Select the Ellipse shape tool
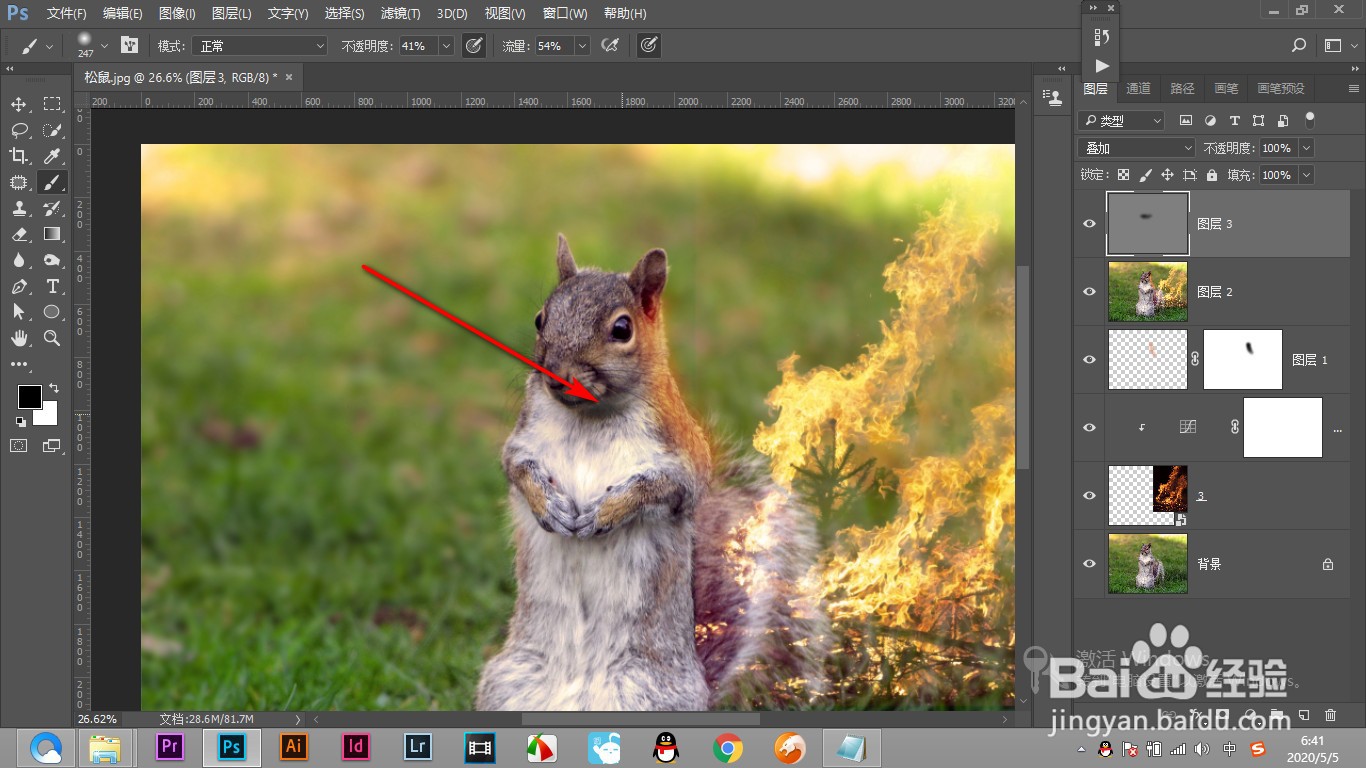 coord(52,312)
